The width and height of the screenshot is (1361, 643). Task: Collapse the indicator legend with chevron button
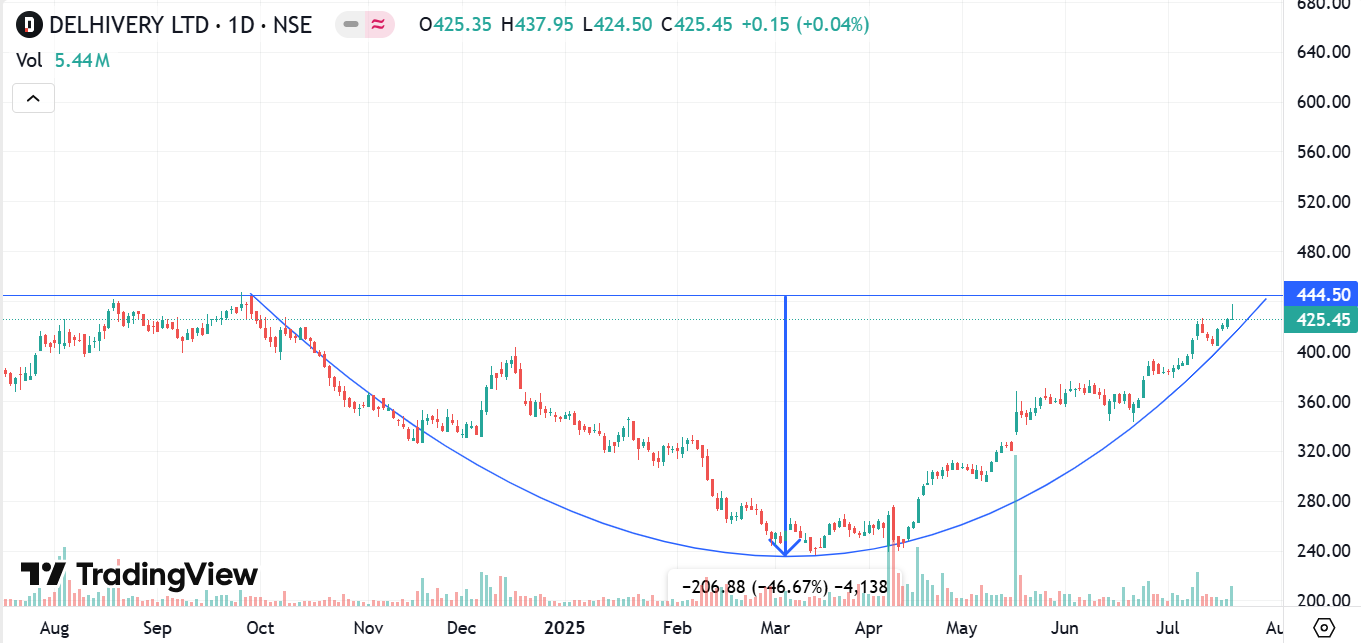coord(33,98)
